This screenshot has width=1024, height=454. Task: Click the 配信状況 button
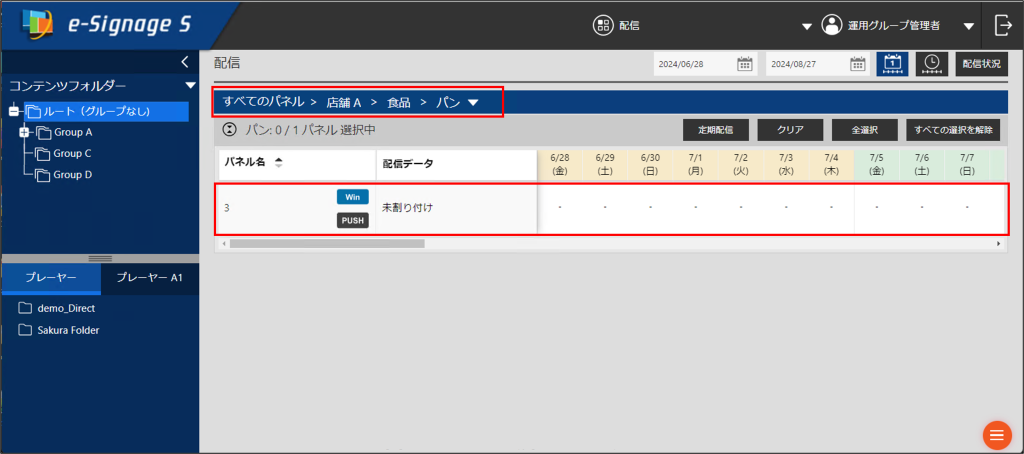pos(982,64)
